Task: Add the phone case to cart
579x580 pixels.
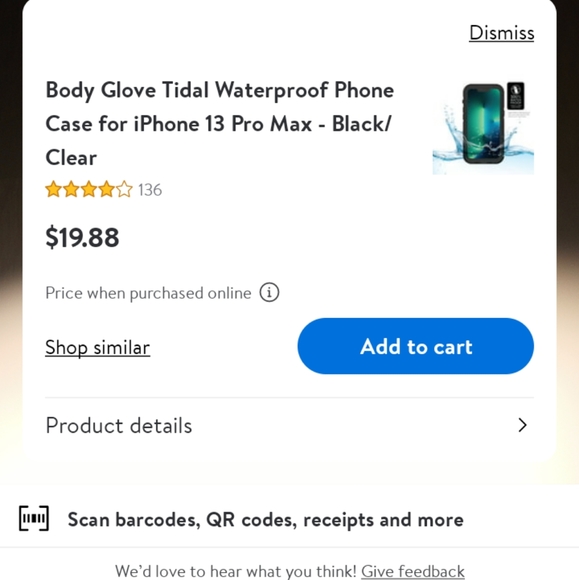Action: [415, 346]
